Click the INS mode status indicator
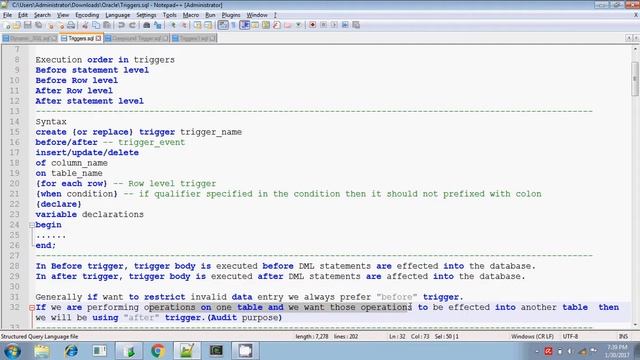Viewport: 640px width, 360px height. click(623, 337)
